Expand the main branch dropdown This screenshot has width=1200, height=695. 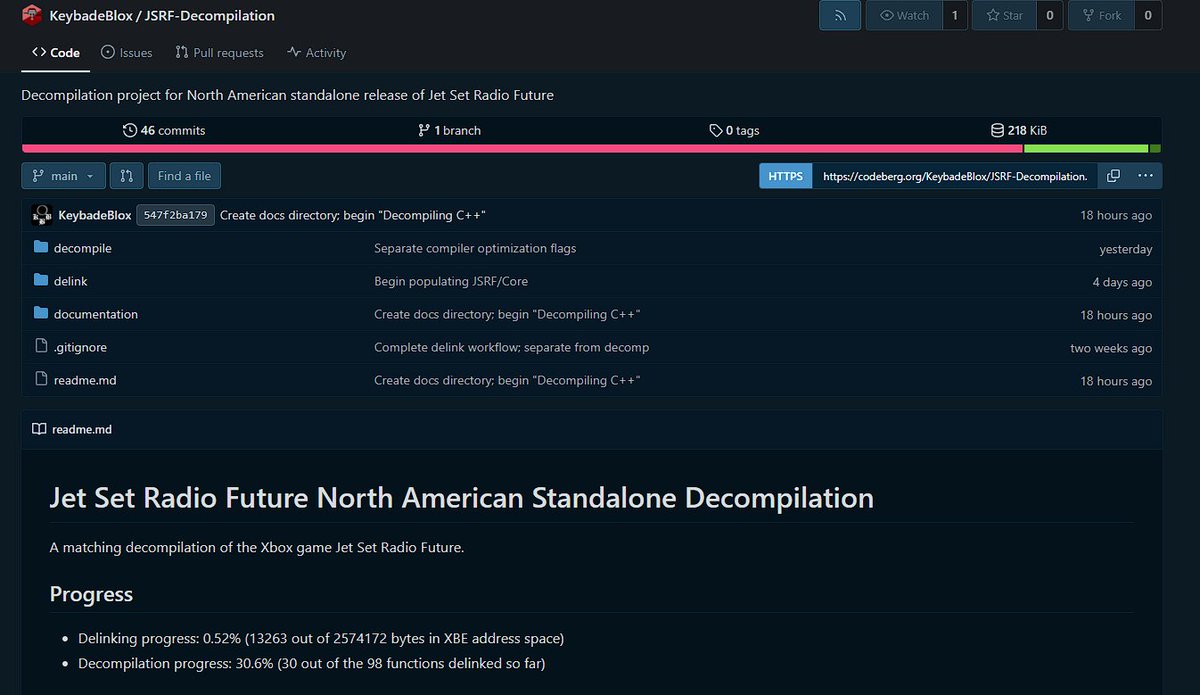(x=63, y=176)
